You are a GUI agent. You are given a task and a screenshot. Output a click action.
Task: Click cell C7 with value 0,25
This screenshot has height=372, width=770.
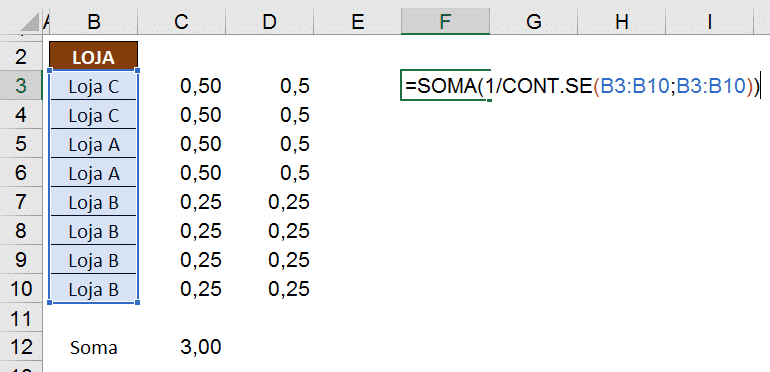point(182,202)
